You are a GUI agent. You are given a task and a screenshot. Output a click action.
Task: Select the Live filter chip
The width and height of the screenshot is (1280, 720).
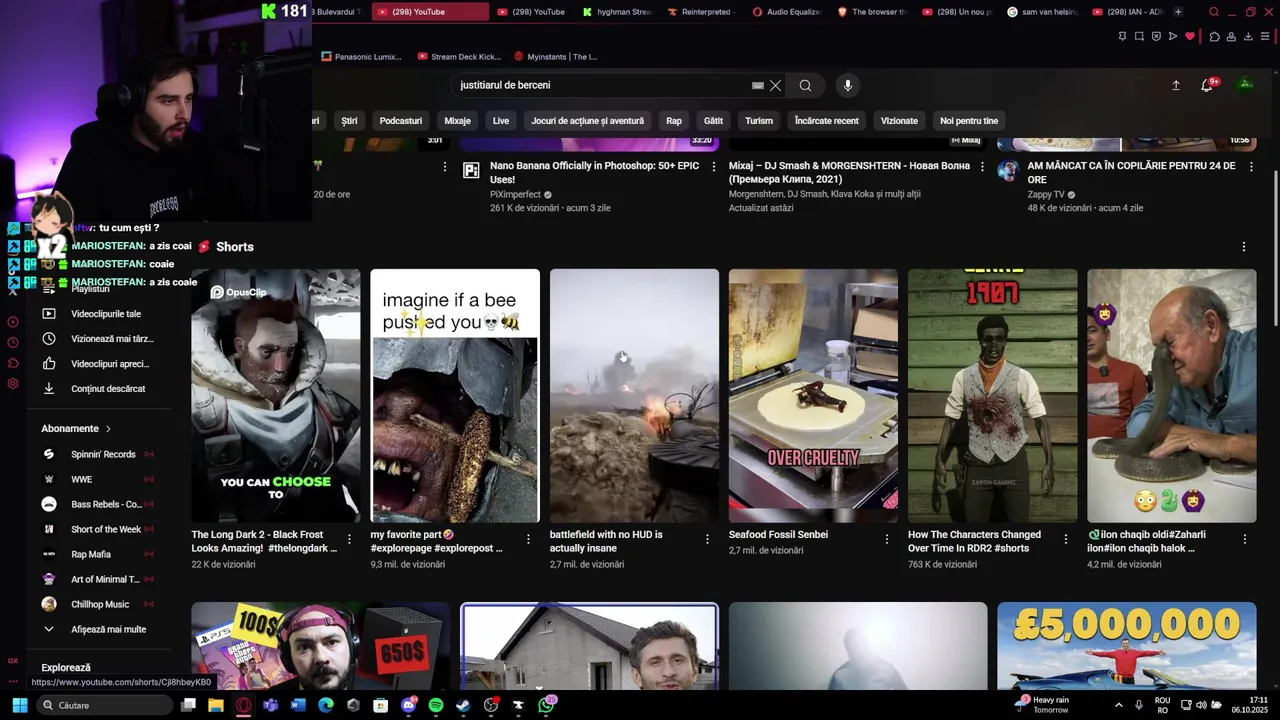tap(501, 121)
